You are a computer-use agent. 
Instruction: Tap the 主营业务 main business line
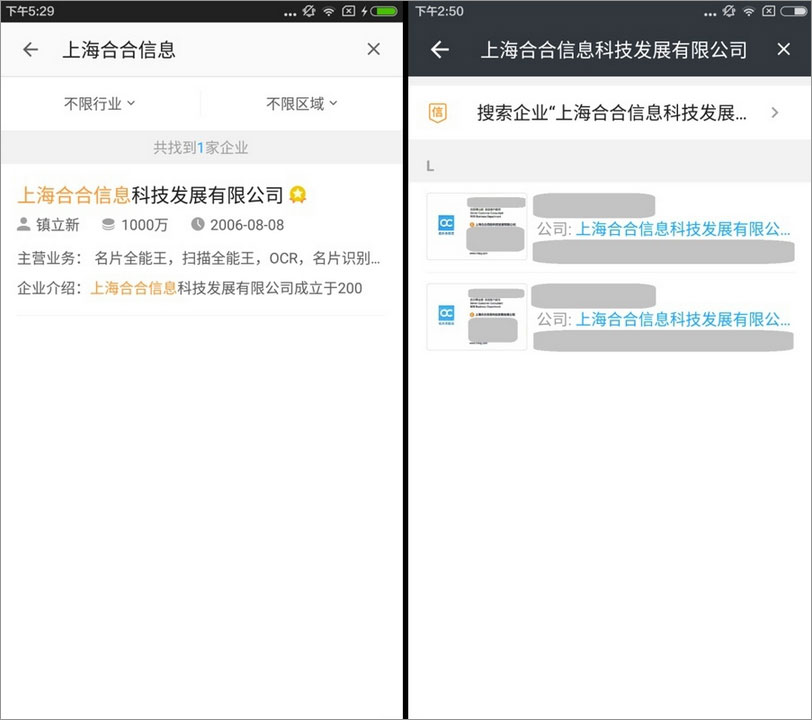[198, 258]
